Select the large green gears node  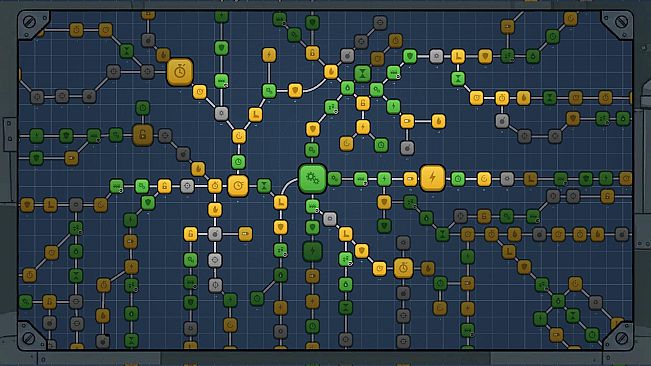point(312,178)
